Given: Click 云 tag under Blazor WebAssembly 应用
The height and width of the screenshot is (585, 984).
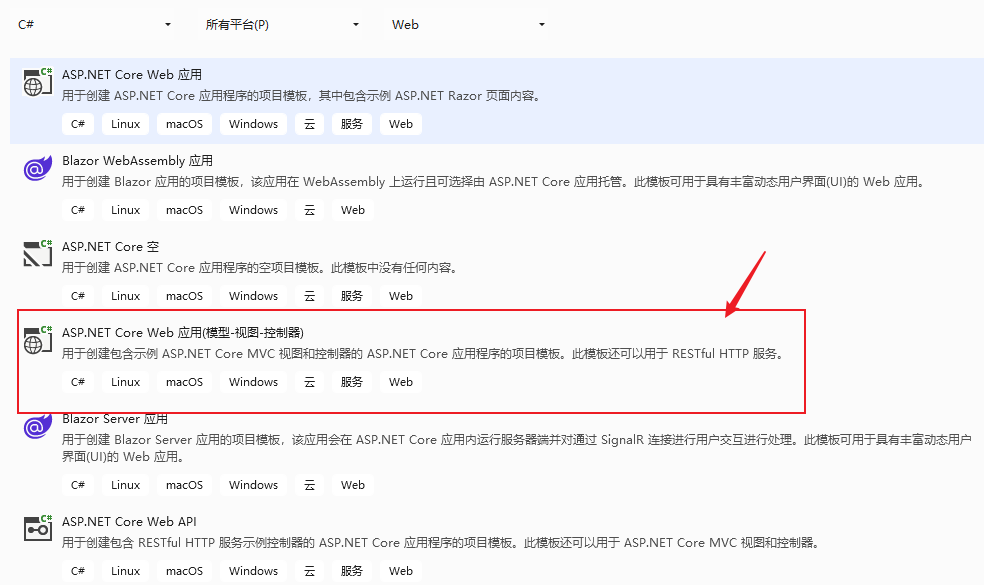Looking at the screenshot, I should [x=309, y=210].
